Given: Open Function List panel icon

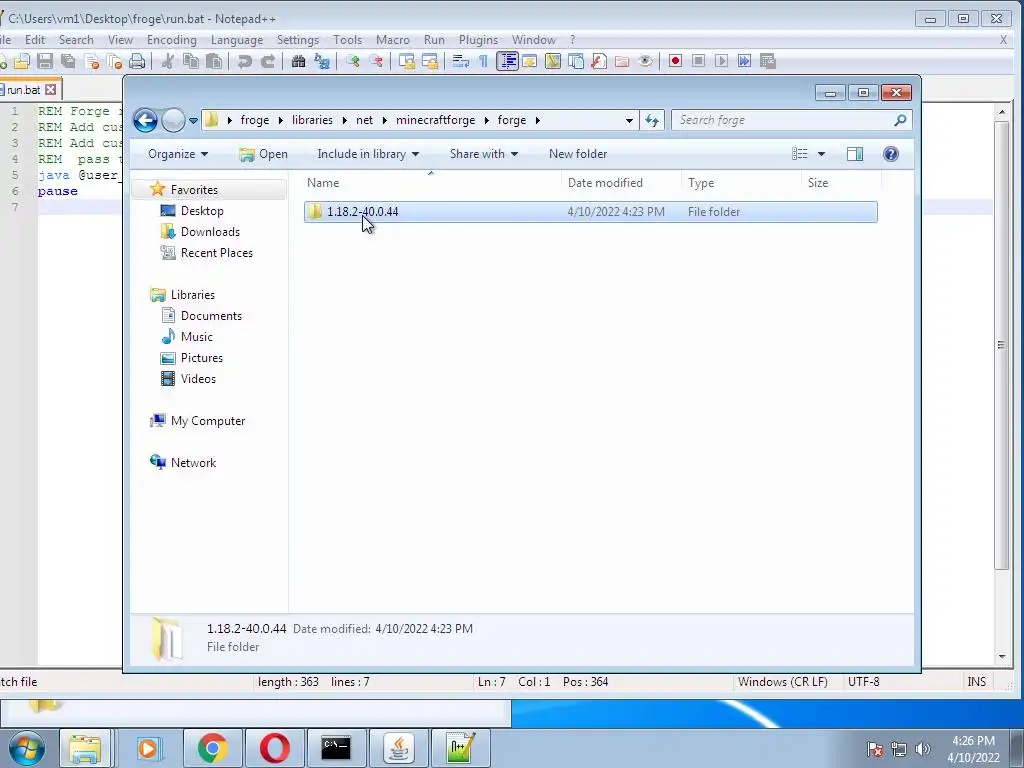Looking at the screenshot, I should coord(599,61).
